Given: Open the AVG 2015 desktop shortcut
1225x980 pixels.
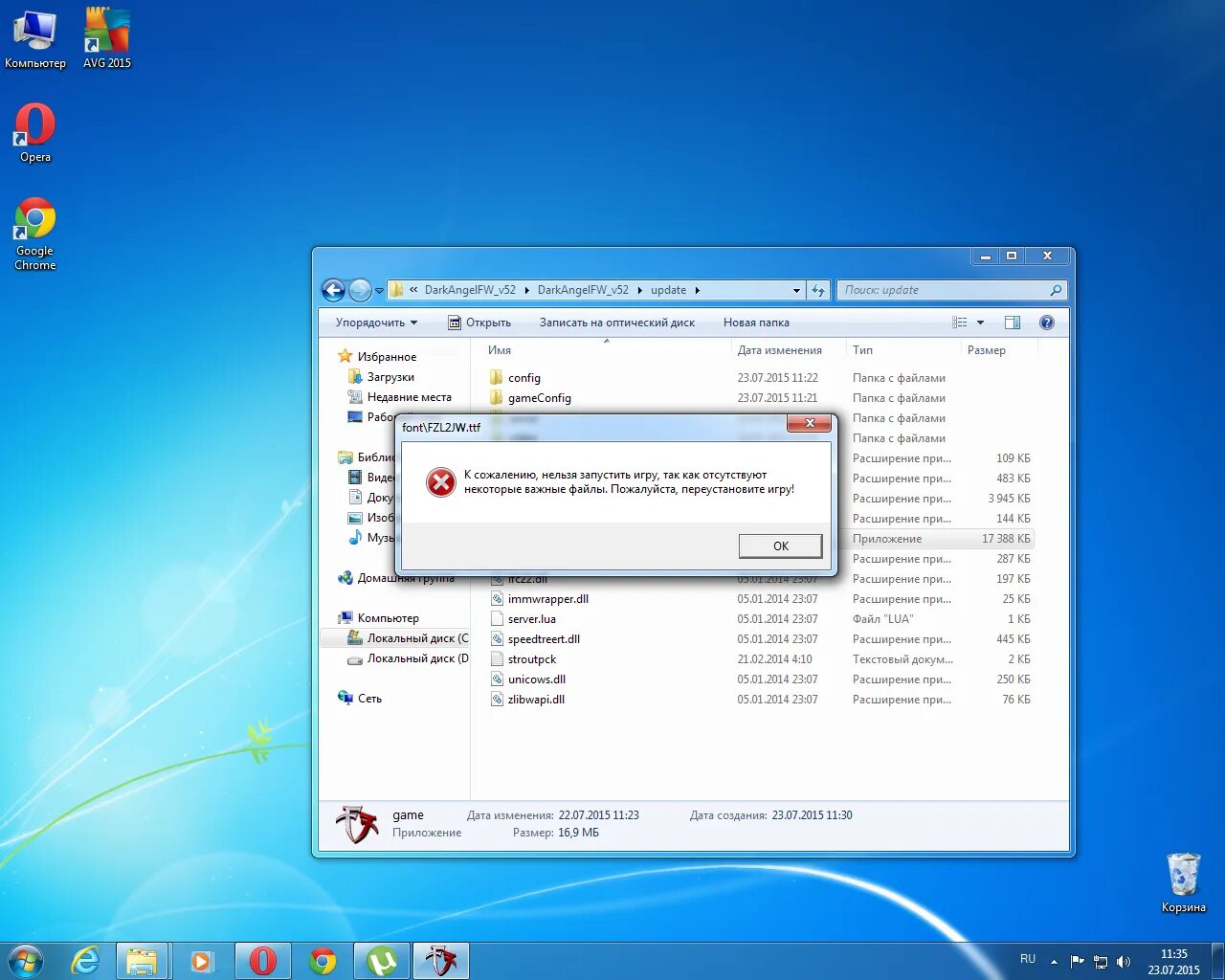Looking at the screenshot, I should pyautogui.click(x=106, y=38).
